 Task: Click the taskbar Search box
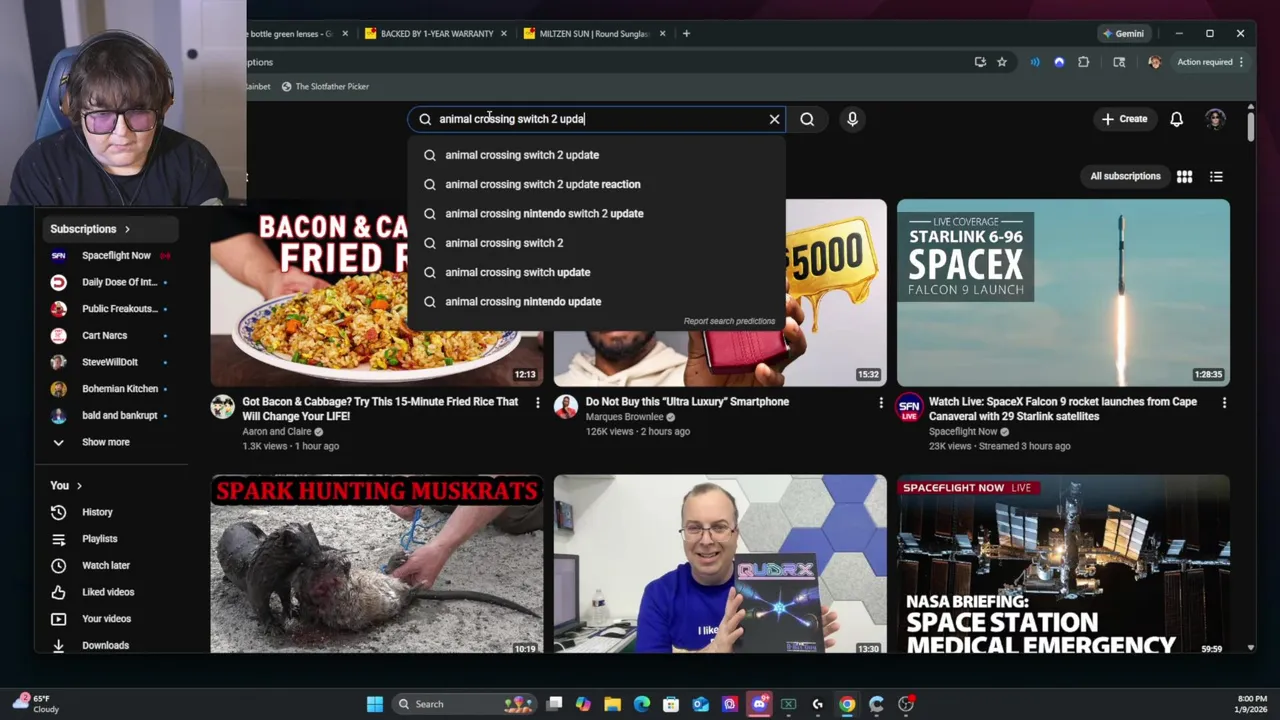coord(465,704)
